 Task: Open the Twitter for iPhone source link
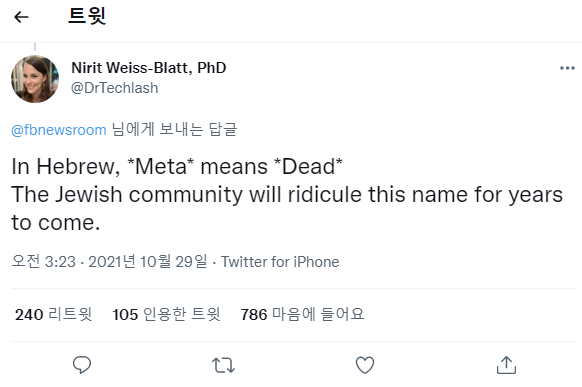tap(280, 262)
